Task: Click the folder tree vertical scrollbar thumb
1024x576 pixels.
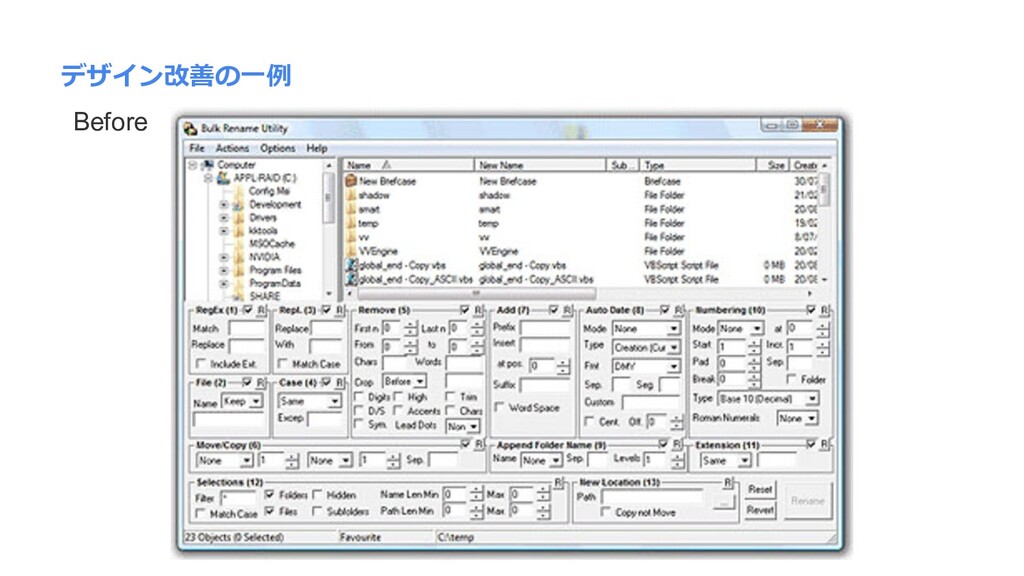Action: point(328,198)
